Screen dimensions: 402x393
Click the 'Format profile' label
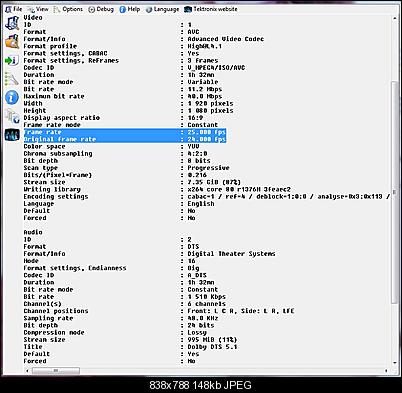coord(50,46)
